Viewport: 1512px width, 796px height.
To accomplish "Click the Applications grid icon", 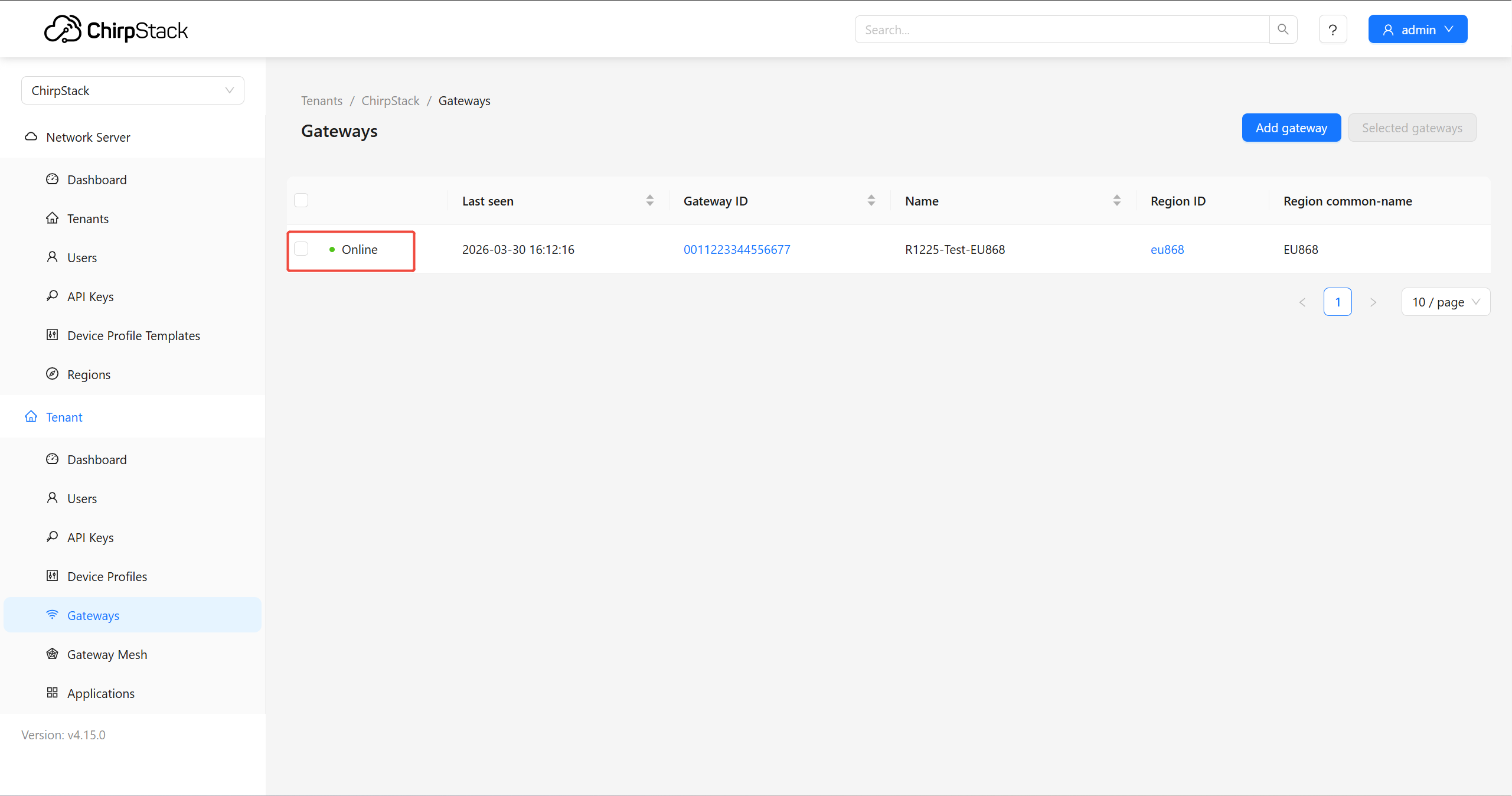I will (53, 693).
